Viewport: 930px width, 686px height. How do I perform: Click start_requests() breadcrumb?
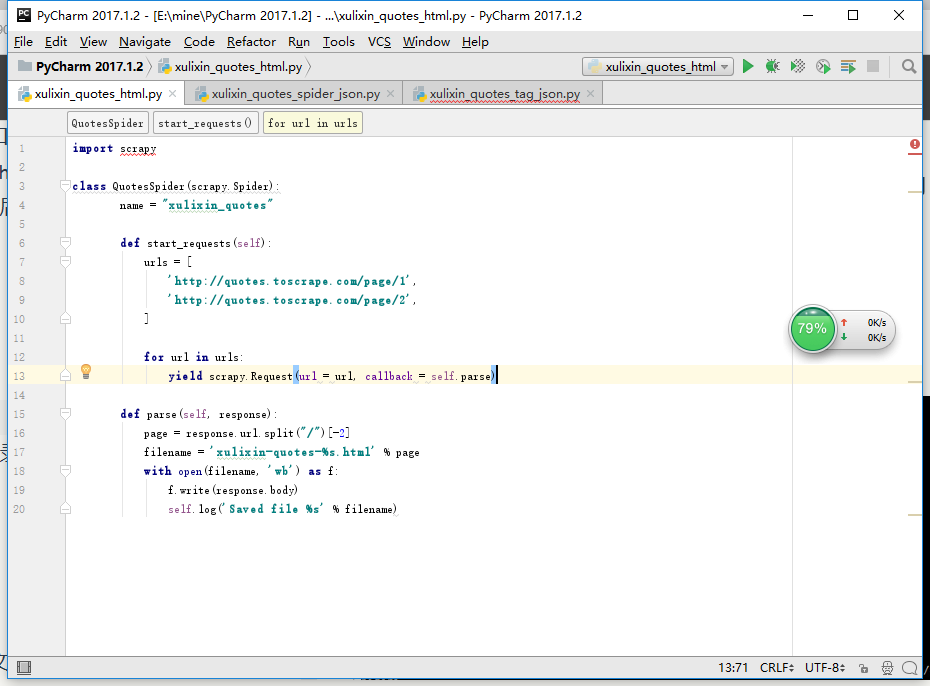(x=205, y=123)
